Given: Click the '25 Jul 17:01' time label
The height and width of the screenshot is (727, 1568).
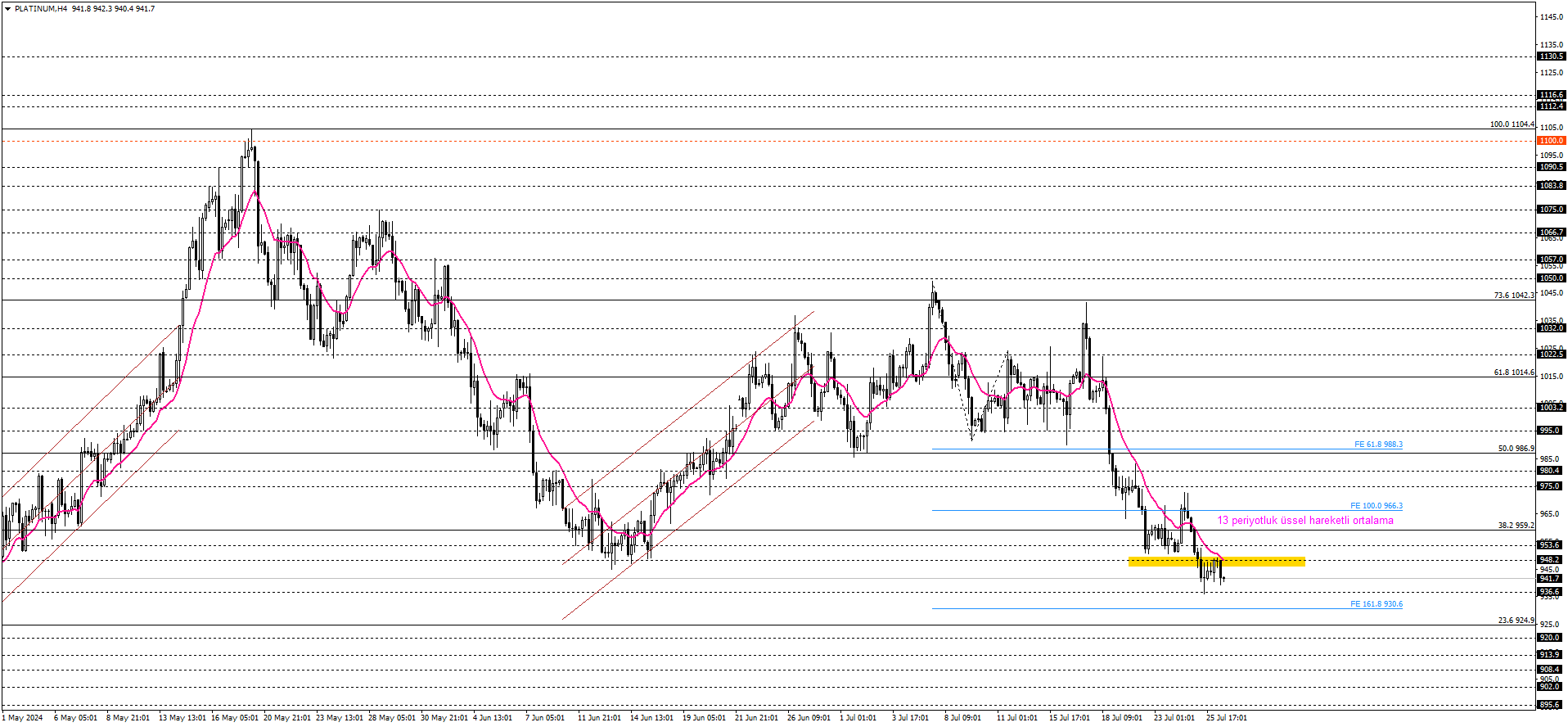Looking at the screenshot, I should pos(1227,718).
